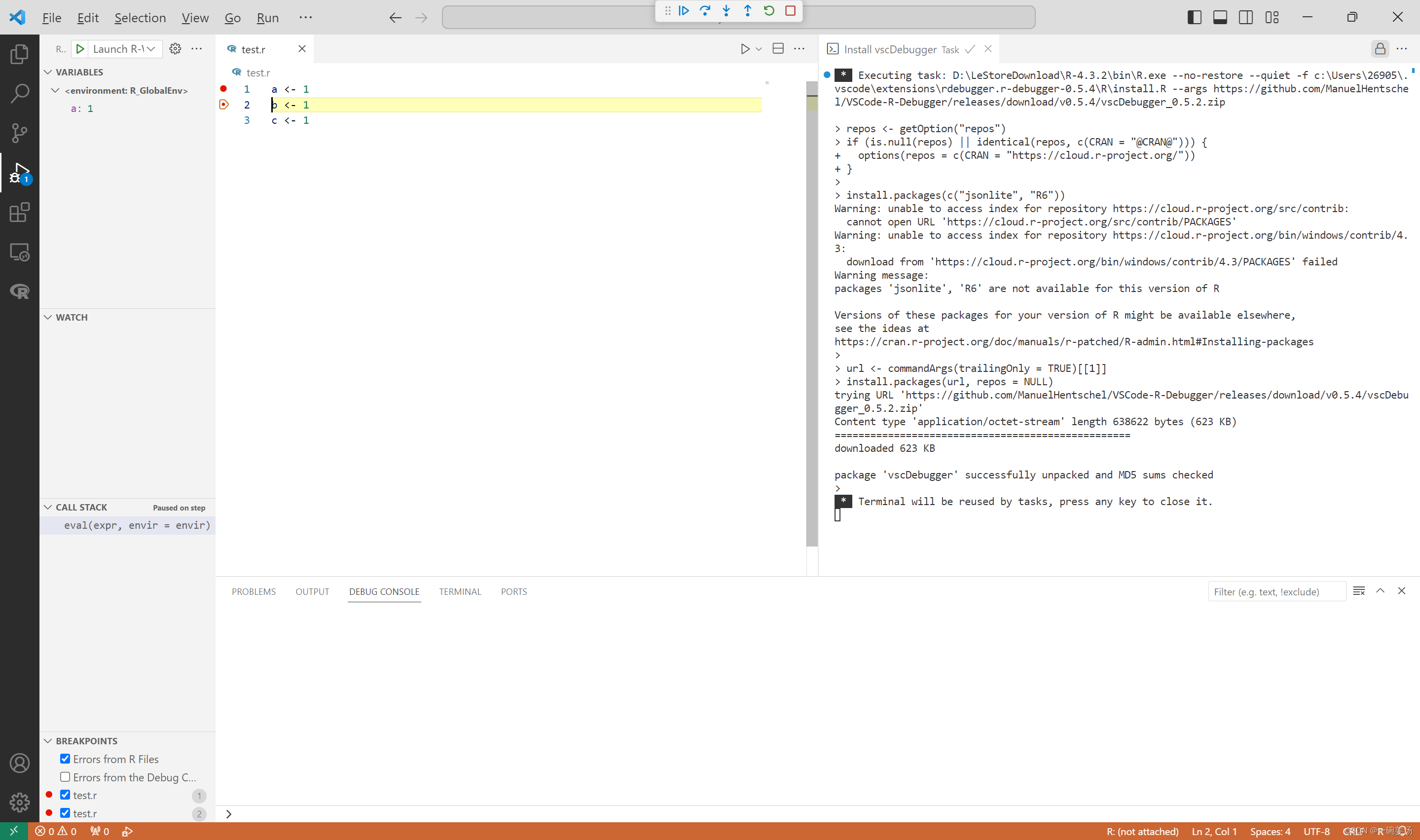
Task: Type in the Debug Console filter field
Action: (x=1276, y=591)
